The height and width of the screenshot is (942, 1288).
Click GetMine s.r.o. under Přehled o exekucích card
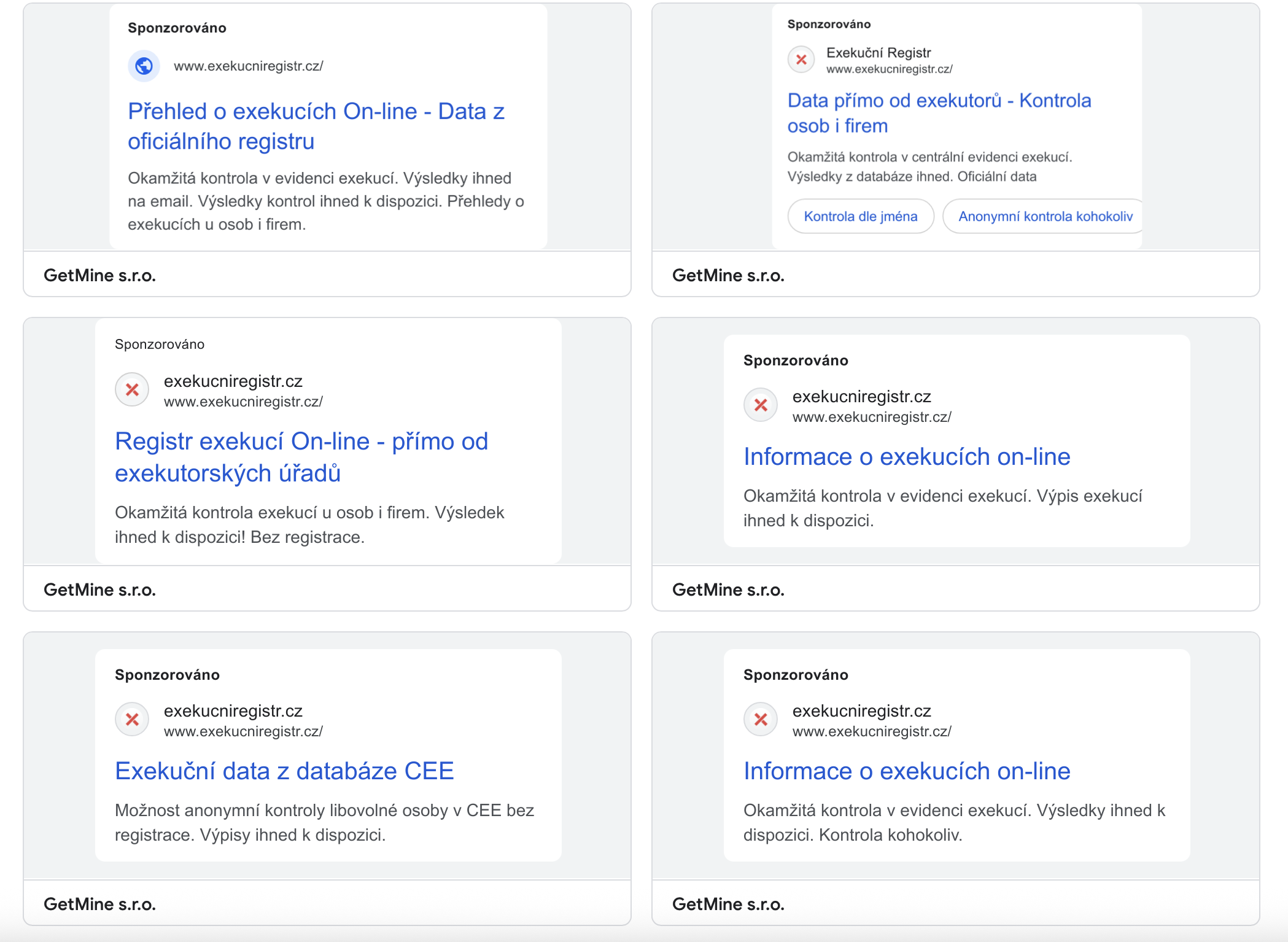coord(100,276)
